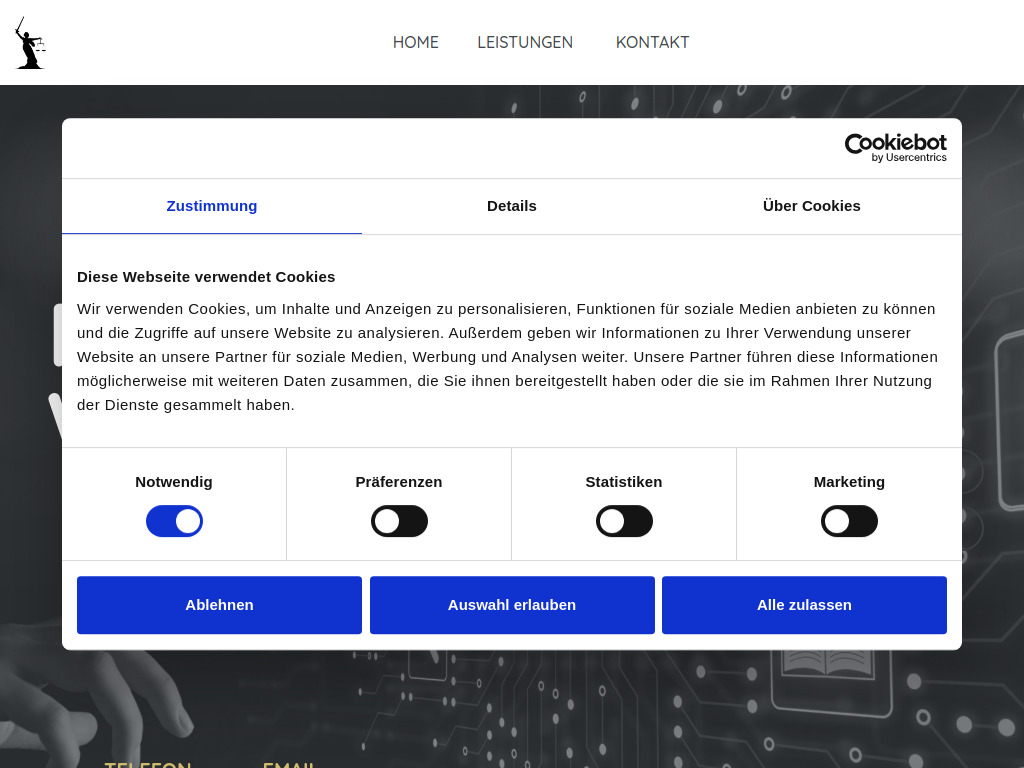Click the Auswahl erlauben button
The width and height of the screenshot is (1024, 768).
pos(512,605)
